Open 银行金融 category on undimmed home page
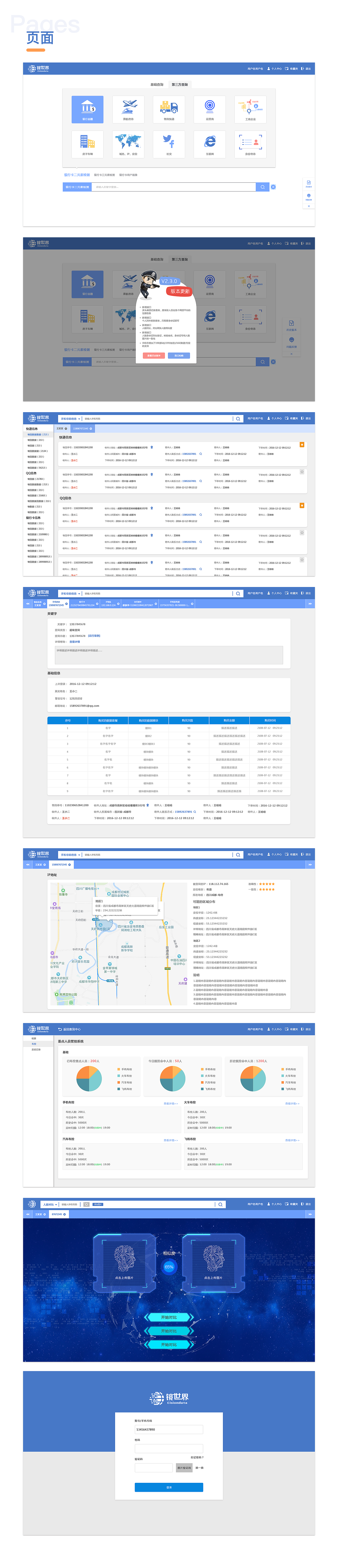338x1568 pixels. coord(88,109)
